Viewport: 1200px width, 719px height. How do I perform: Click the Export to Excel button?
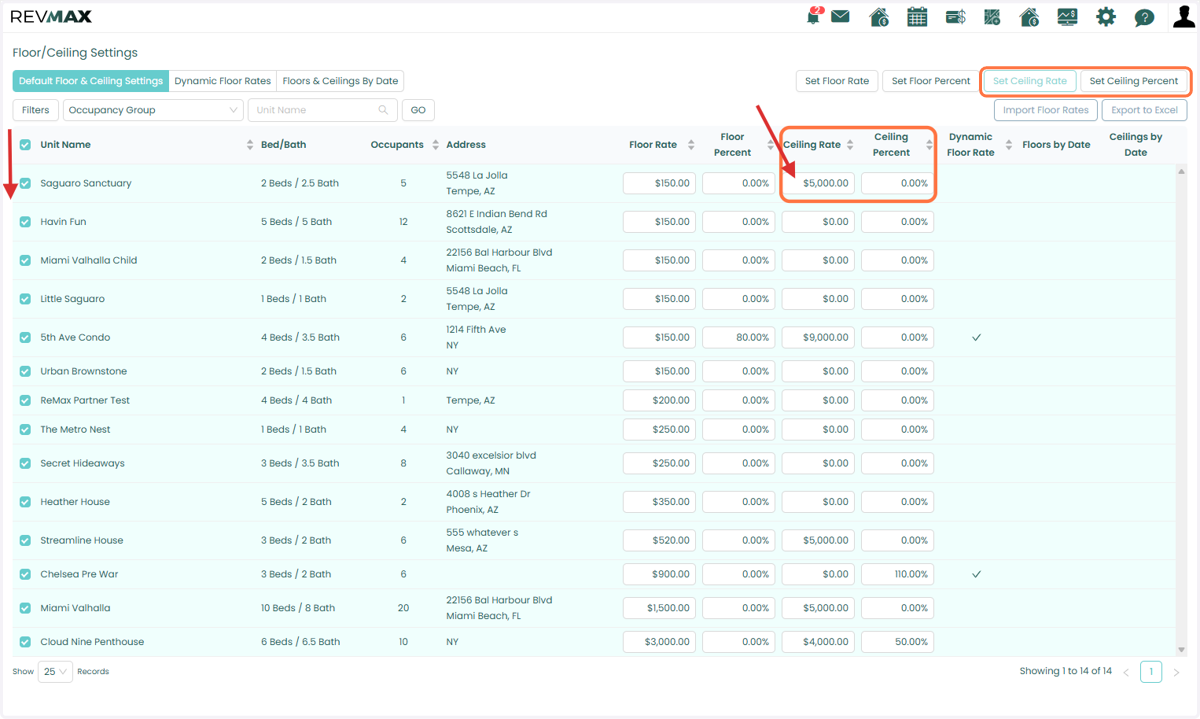tap(1144, 110)
